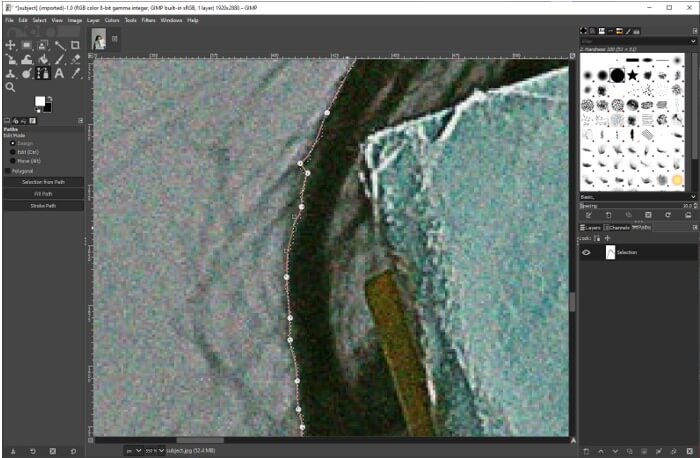Image resolution: width=700 pixels, height=458 pixels.
Task: Create a new brush
Action: [x=608, y=215]
